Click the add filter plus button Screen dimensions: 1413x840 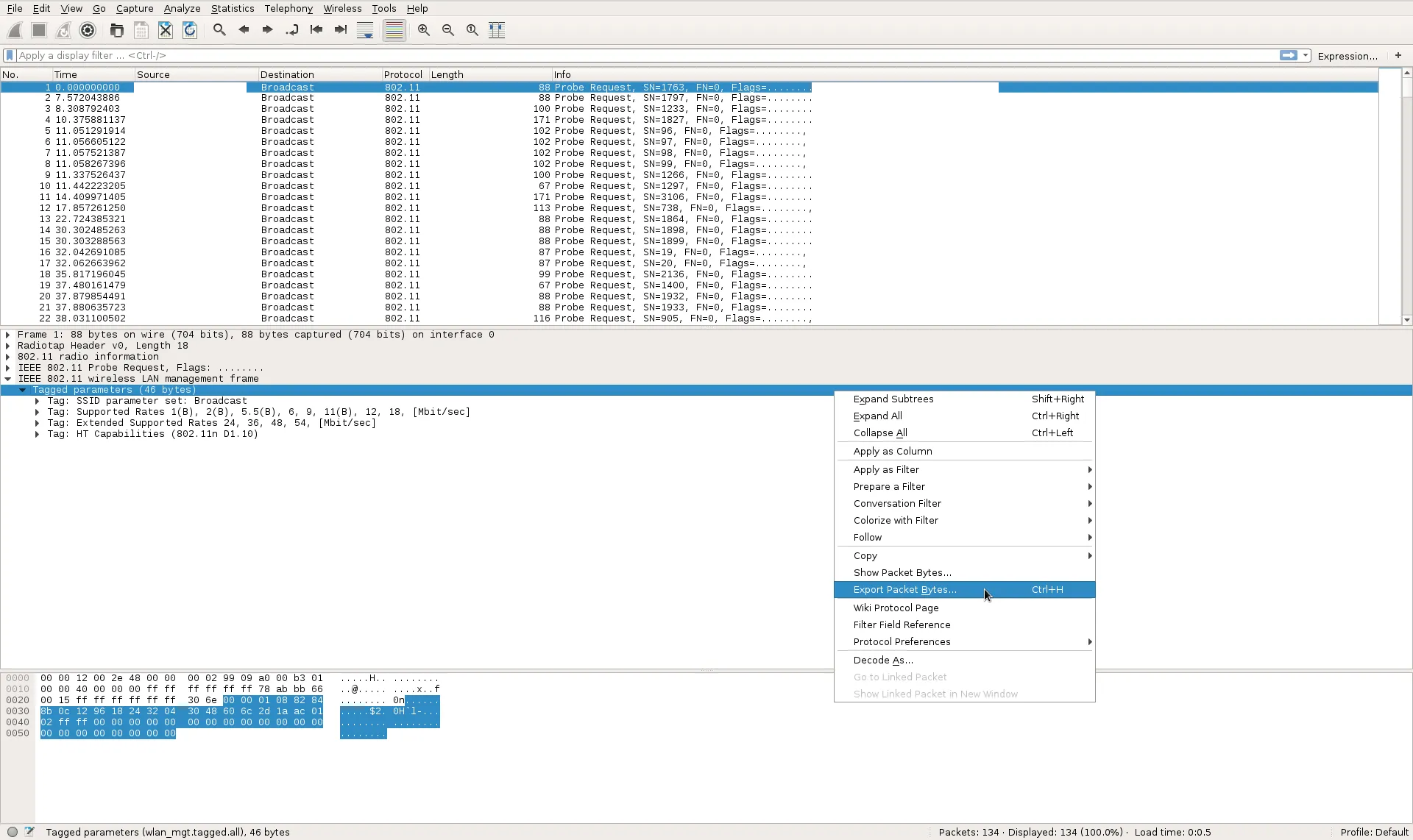click(x=1398, y=55)
